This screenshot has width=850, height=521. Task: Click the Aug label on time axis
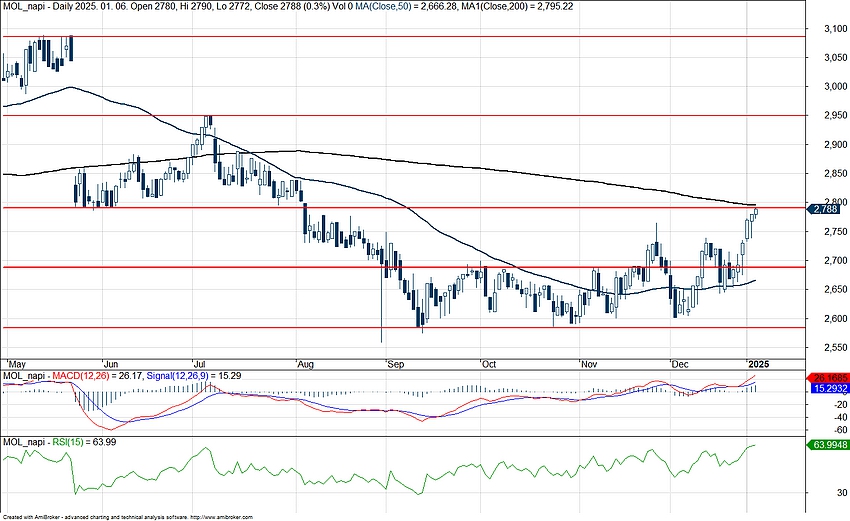click(x=306, y=364)
